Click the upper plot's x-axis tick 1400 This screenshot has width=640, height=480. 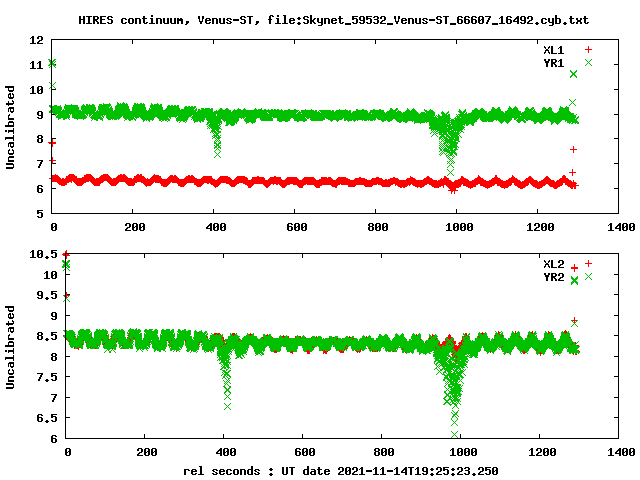[621, 227]
